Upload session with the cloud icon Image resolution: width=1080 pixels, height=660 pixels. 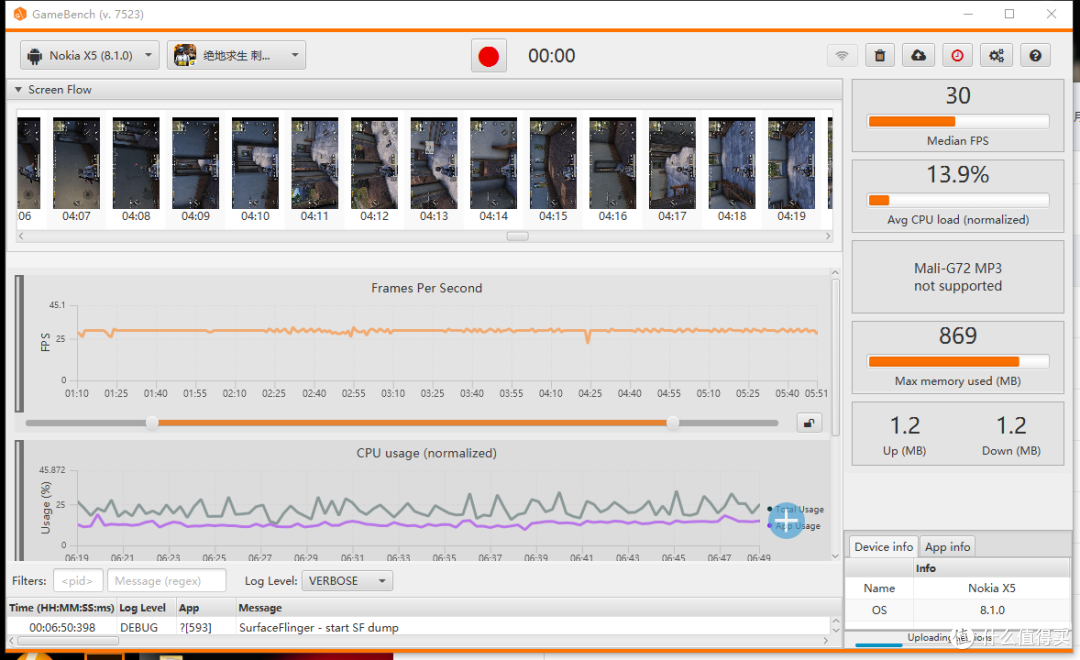(918, 56)
